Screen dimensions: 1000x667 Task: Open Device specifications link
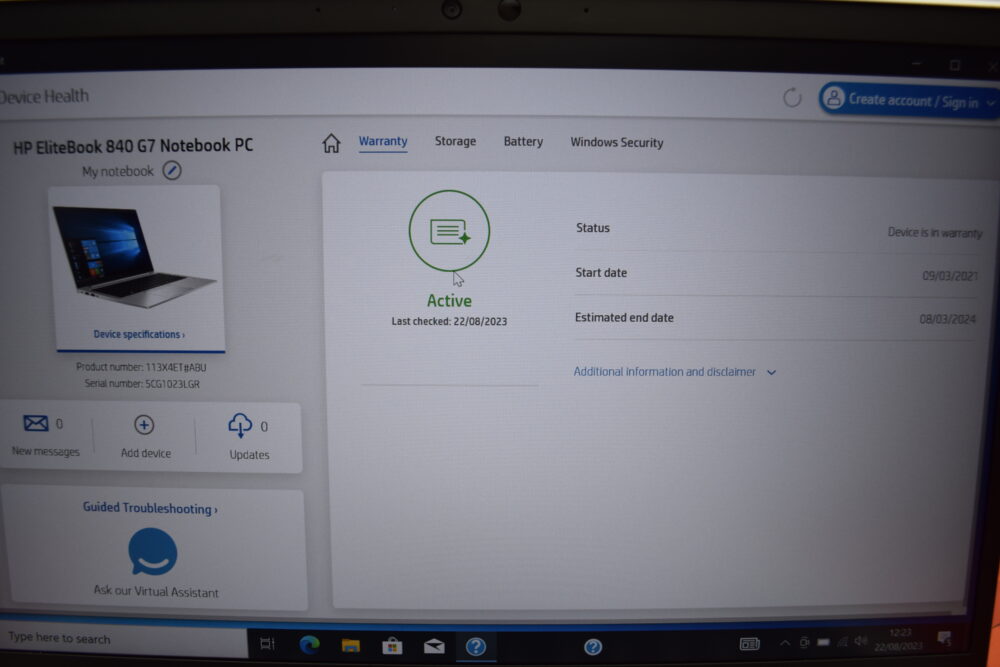click(139, 334)
